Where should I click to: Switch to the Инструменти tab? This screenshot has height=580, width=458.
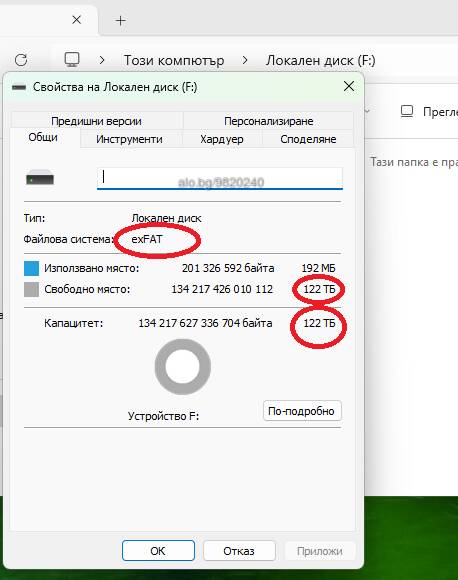click(x=129, y=139)
